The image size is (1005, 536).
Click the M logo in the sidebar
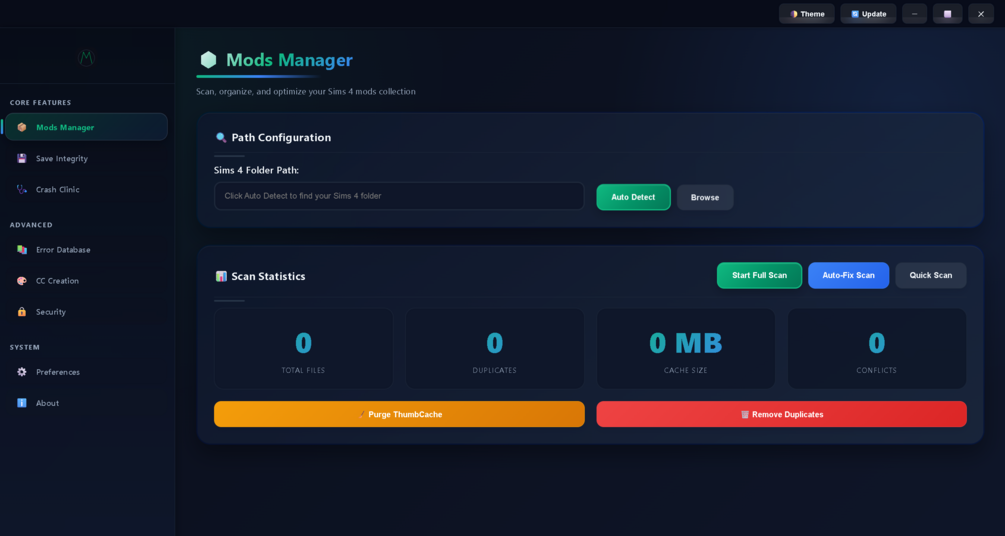[x=87, y=58]
